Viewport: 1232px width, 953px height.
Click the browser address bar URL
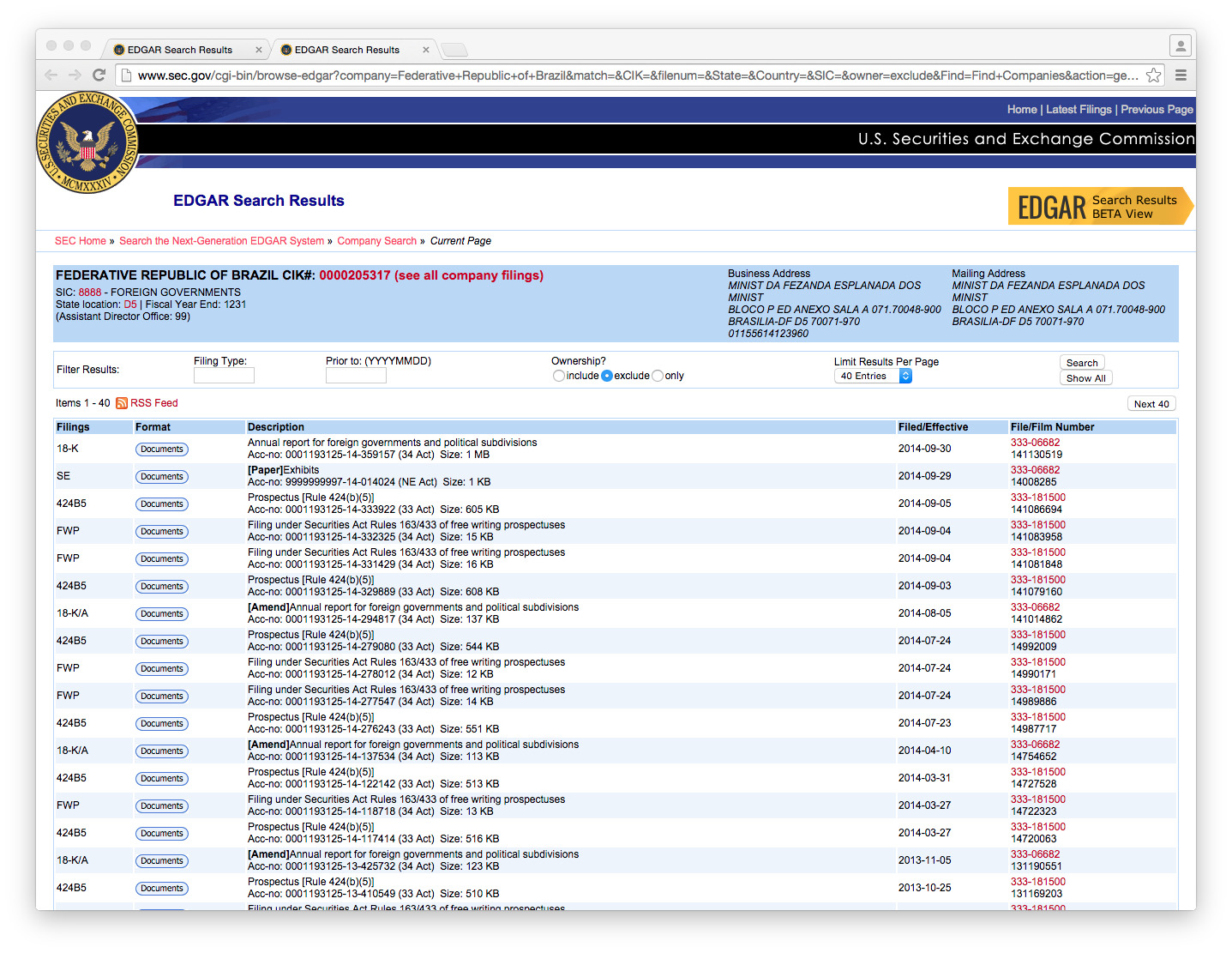[638, 75]
